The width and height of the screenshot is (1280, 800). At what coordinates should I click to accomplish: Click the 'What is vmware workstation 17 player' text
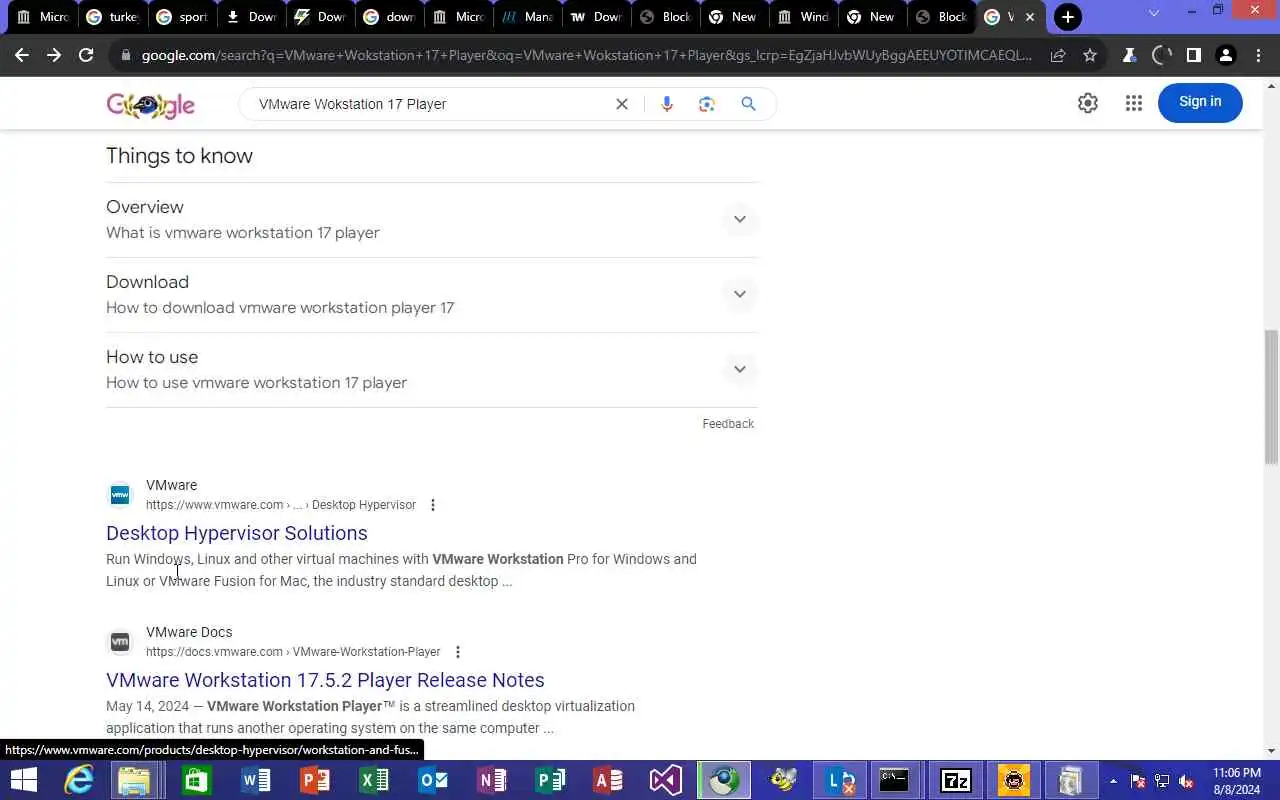tap(243, 233)
